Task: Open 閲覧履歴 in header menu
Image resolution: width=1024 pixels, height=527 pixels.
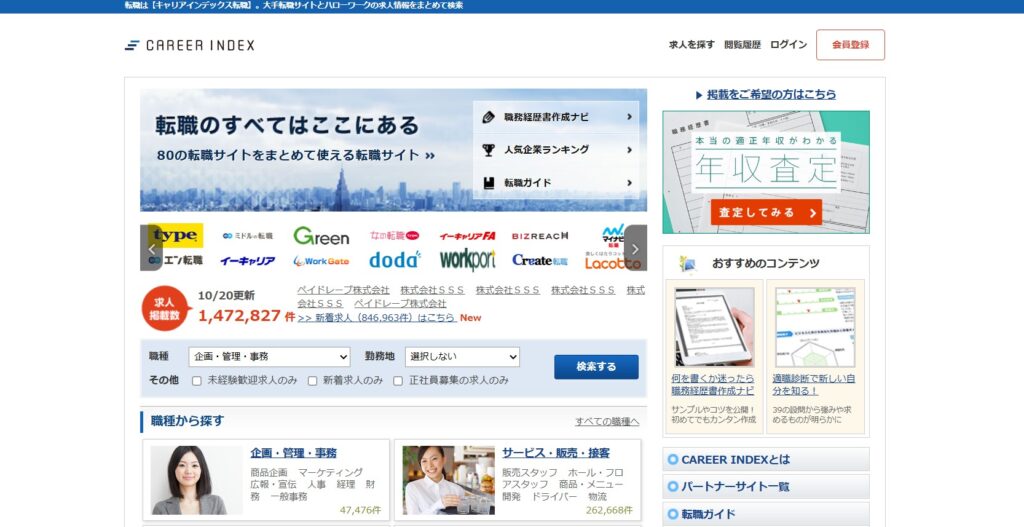Action: (x=743, y=45)
